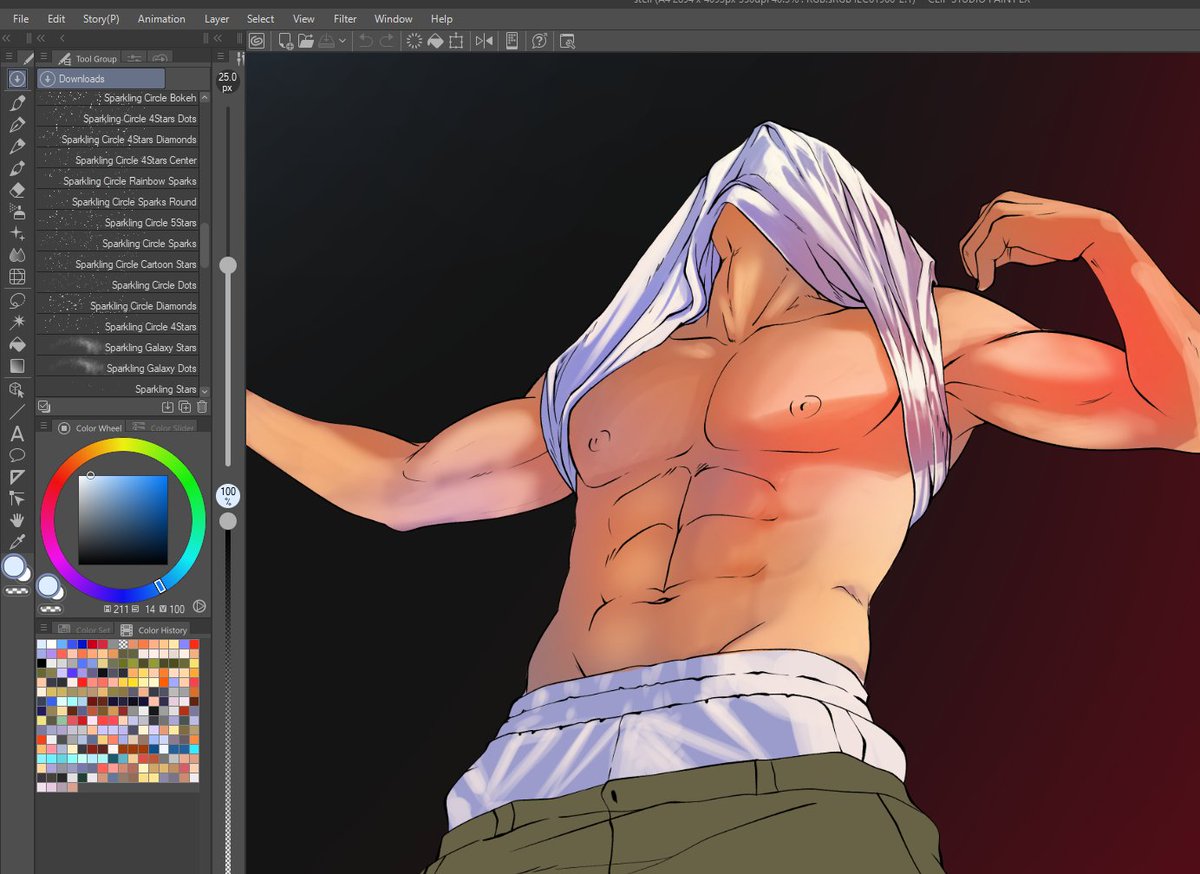Open the Filter menu
Viewport: 1200px width, 874px height.
click(x=345, y=19)
